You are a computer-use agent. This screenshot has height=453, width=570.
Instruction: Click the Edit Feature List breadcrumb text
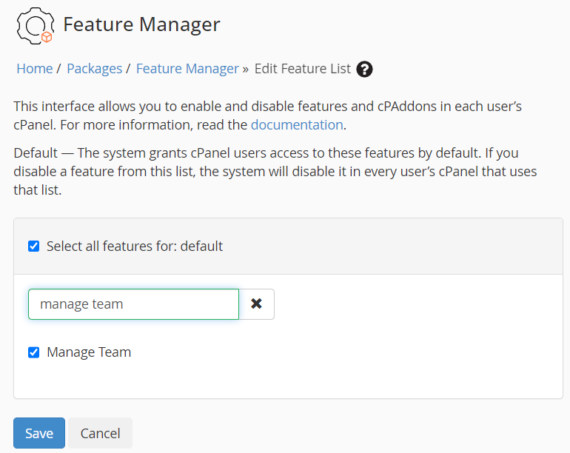pyautogui.click(x=302, y=68)
